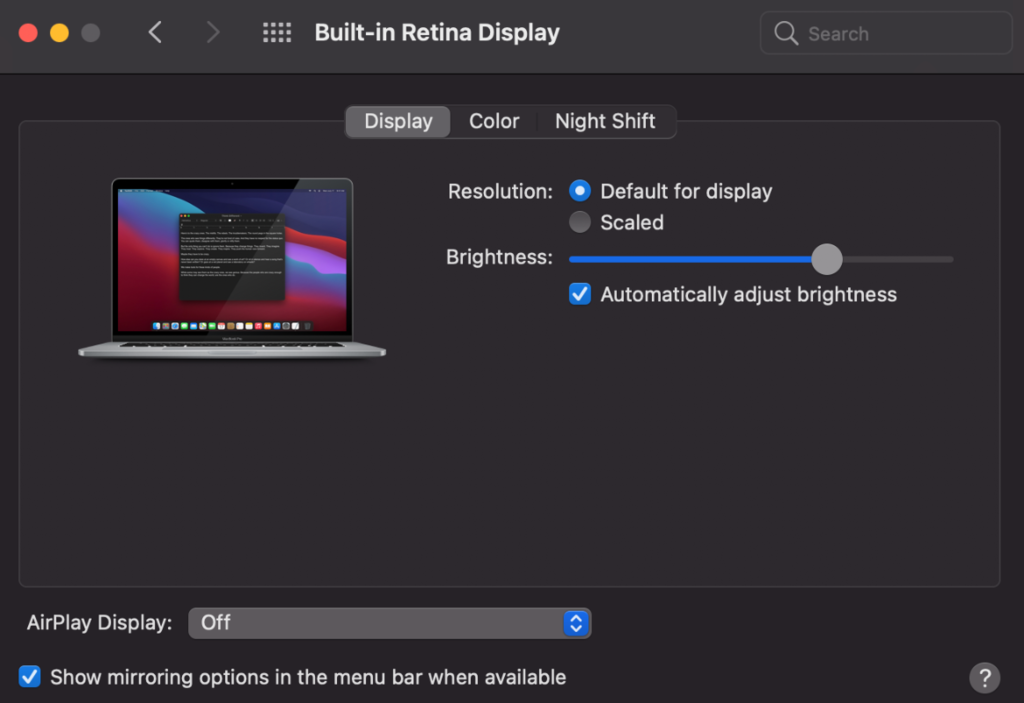Screen dimensions: 1024x703
Task: Select the Default for display resolution option
Action: click(x=580, y=191)
